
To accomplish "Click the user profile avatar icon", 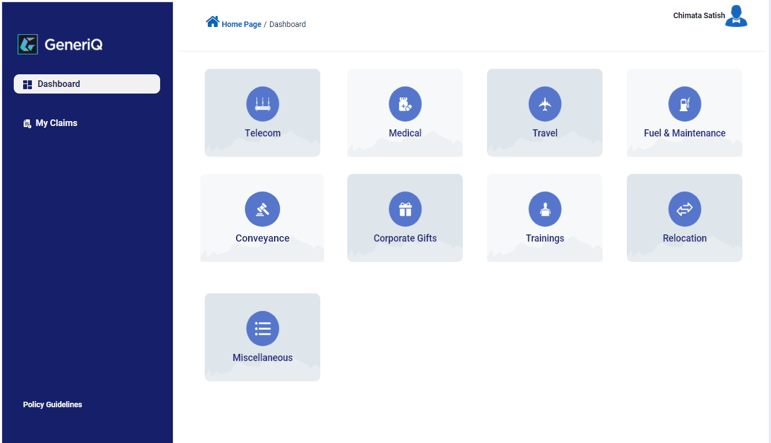I will pos(737,16).
